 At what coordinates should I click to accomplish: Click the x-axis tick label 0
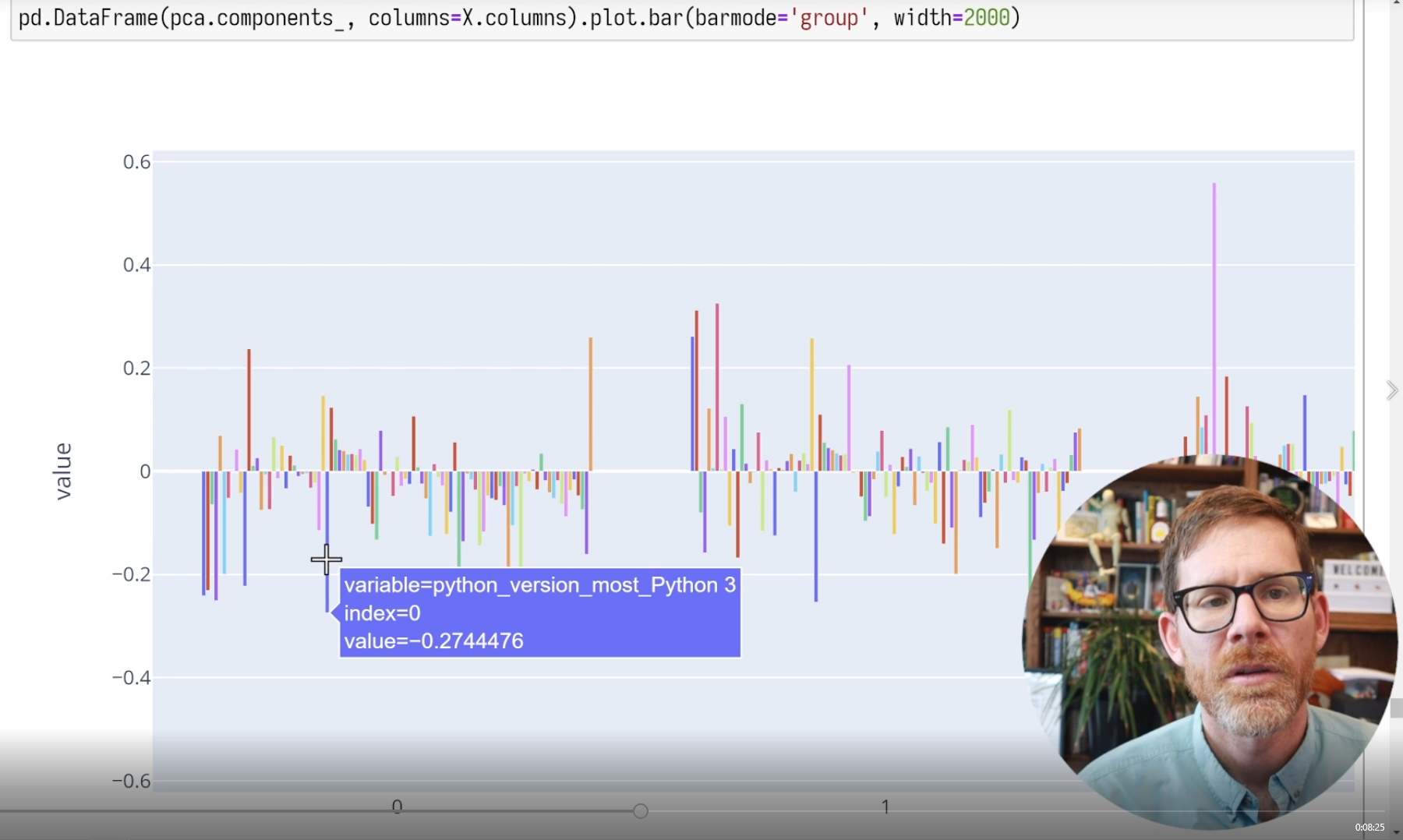click(x=397, y=806)
